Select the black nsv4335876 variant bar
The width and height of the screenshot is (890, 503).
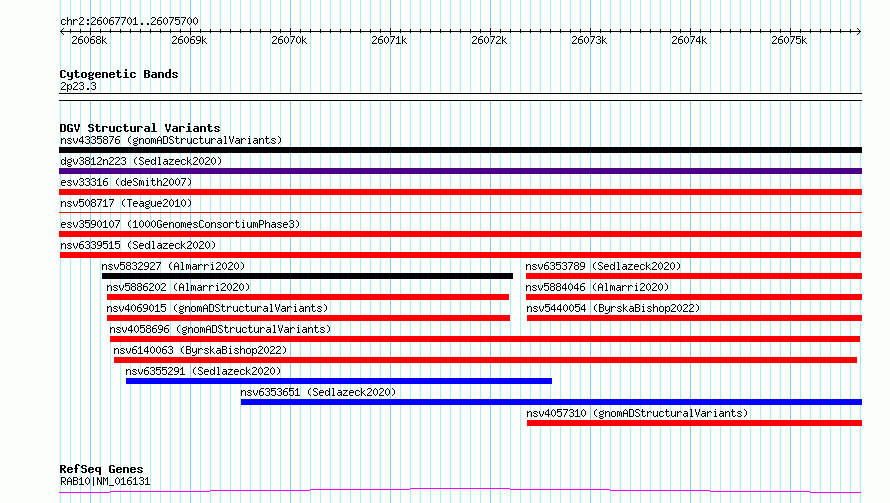coord(460,150)
